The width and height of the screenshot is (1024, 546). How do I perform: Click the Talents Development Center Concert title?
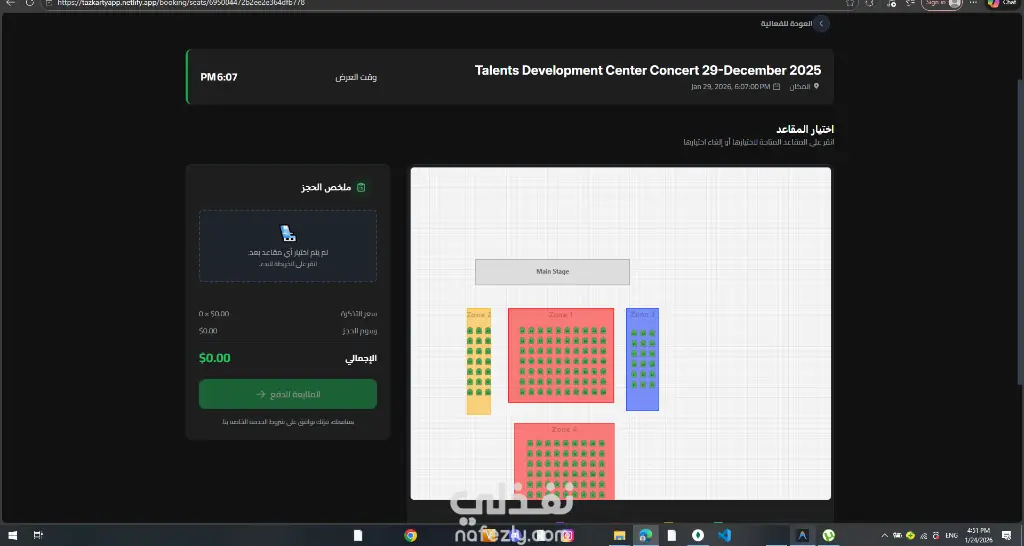648,70
